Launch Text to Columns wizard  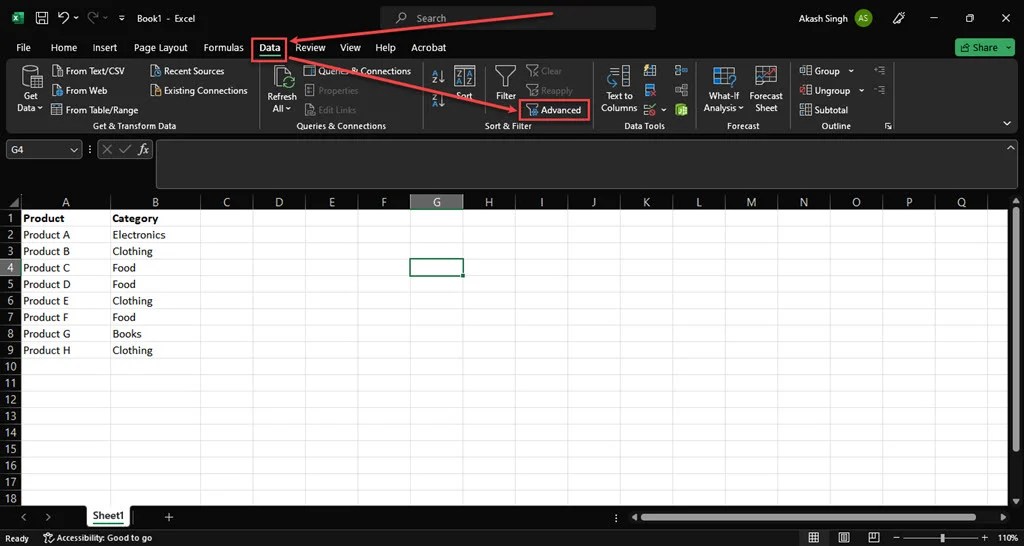[619, 89]
